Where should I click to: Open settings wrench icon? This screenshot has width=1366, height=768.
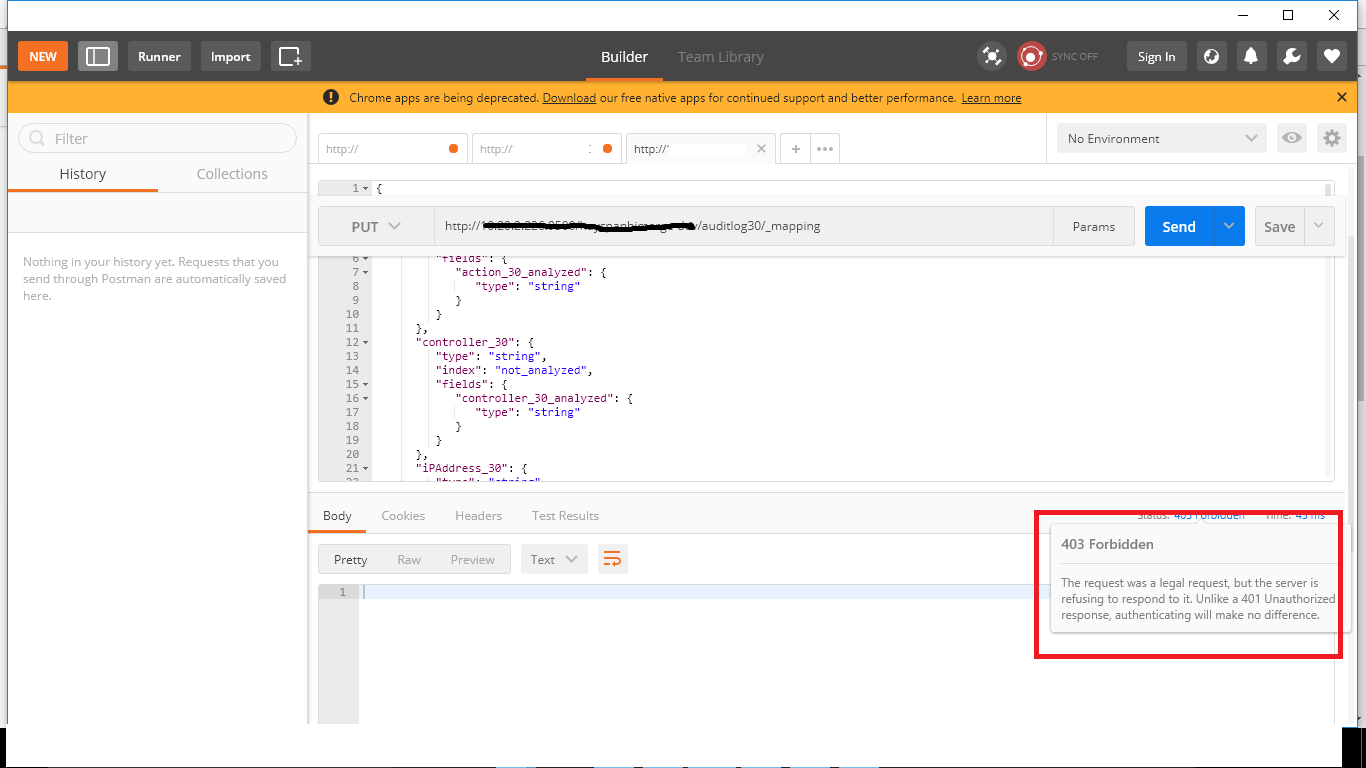pyautogui.click(x=1291, y=57)
